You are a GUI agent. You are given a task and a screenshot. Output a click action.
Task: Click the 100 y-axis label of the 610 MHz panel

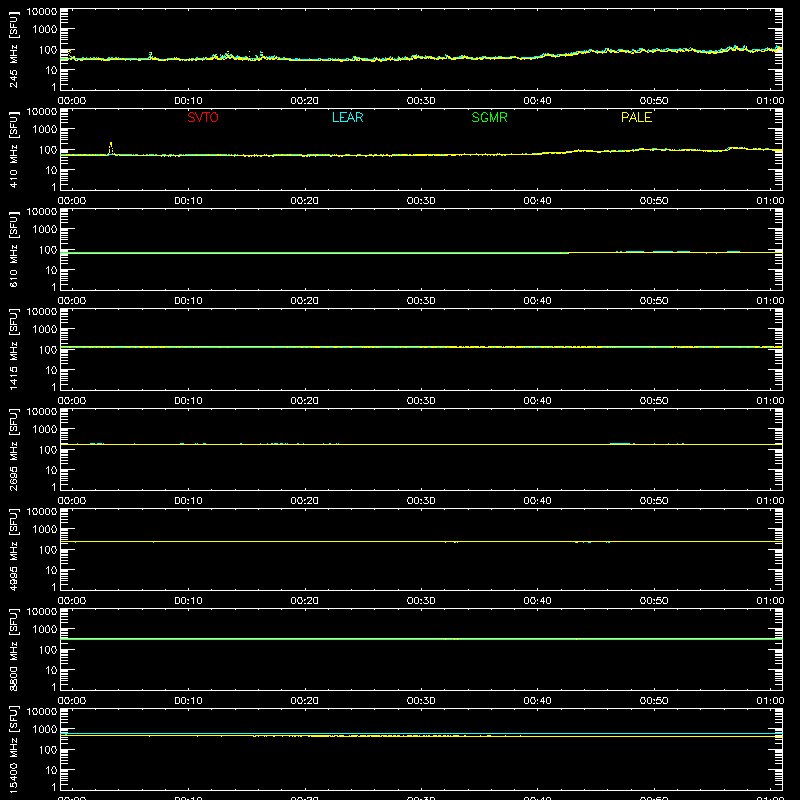pos(48,250)
